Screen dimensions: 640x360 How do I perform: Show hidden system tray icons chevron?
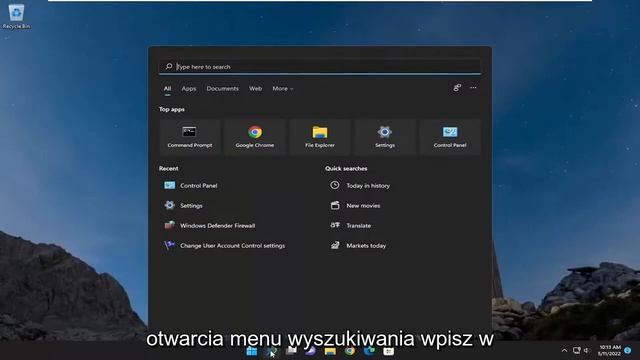[x=564, y=351]
